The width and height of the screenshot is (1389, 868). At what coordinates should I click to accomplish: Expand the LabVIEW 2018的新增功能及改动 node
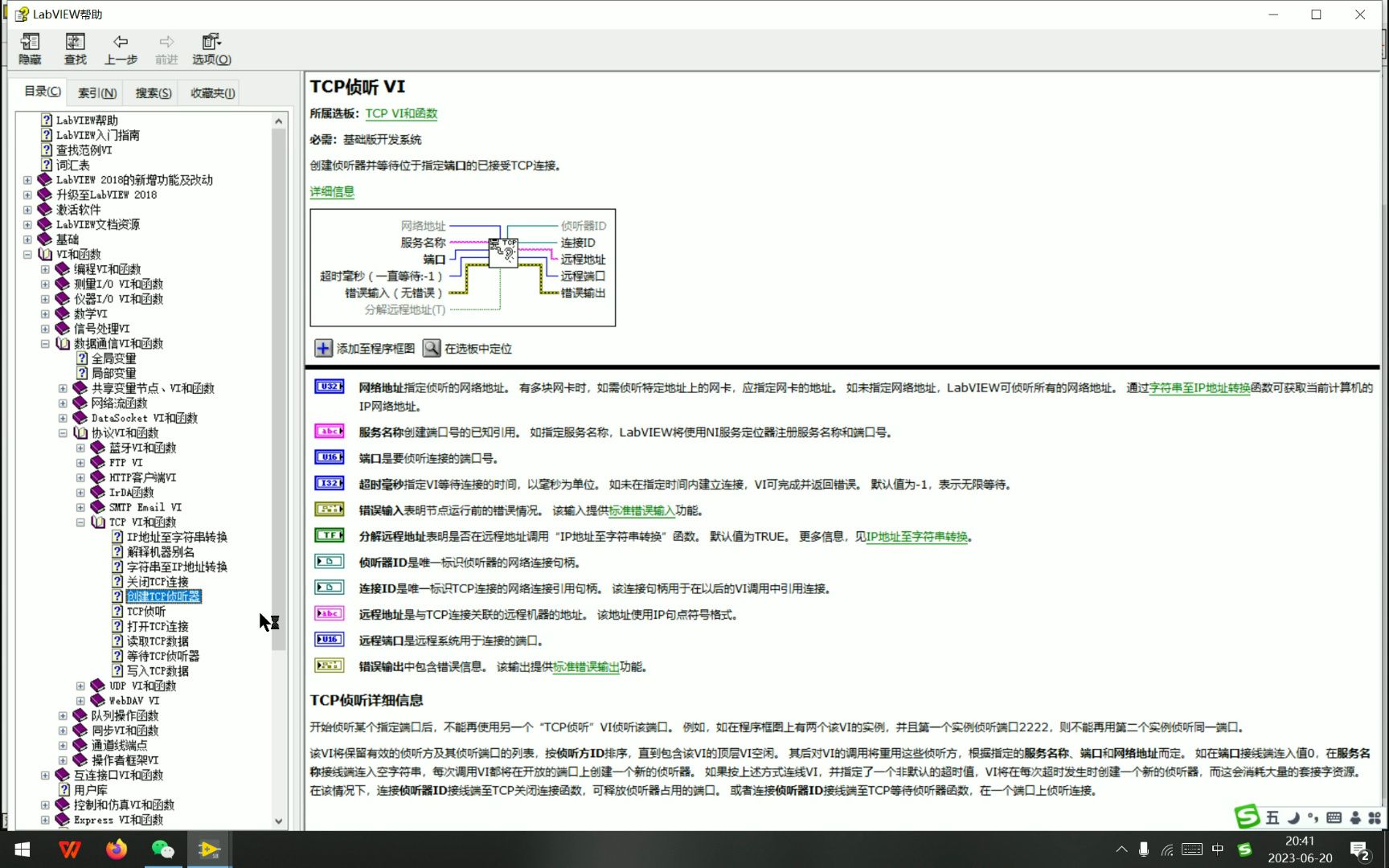point(27,180)
